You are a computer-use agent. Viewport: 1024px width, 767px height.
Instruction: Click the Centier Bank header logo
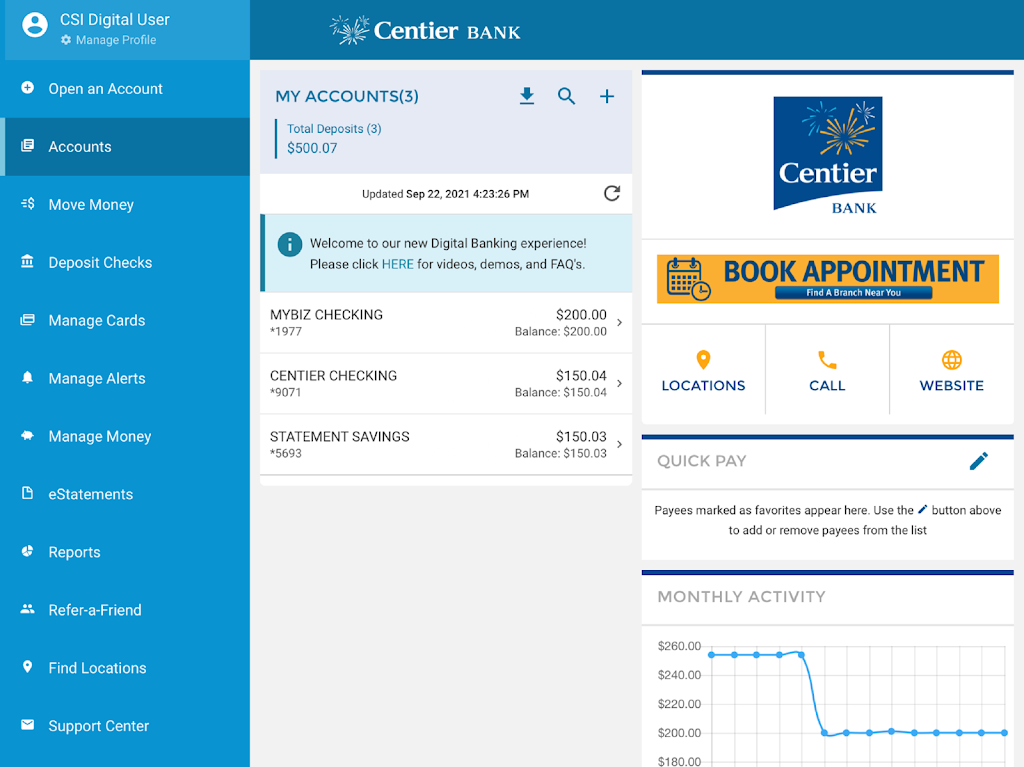(x=425, y=30)
